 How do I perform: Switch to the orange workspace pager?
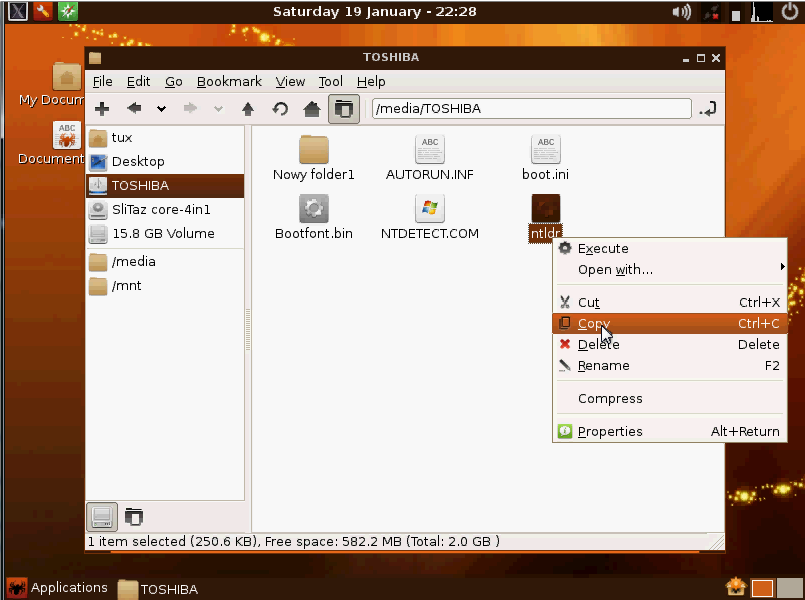coord(762,588)
